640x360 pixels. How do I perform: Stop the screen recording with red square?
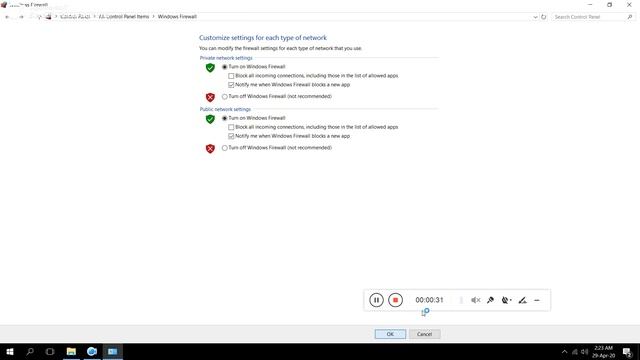395,300
